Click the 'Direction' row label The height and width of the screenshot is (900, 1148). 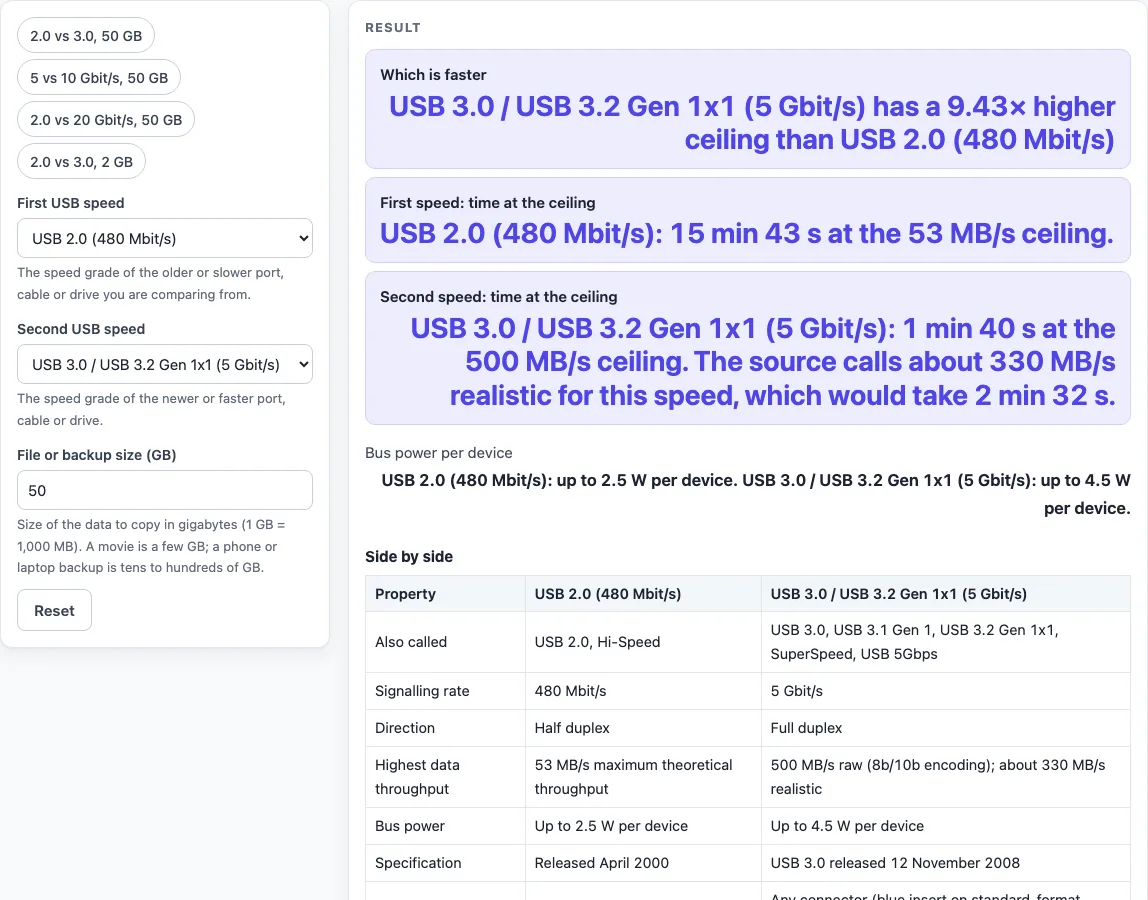point(445,728)
